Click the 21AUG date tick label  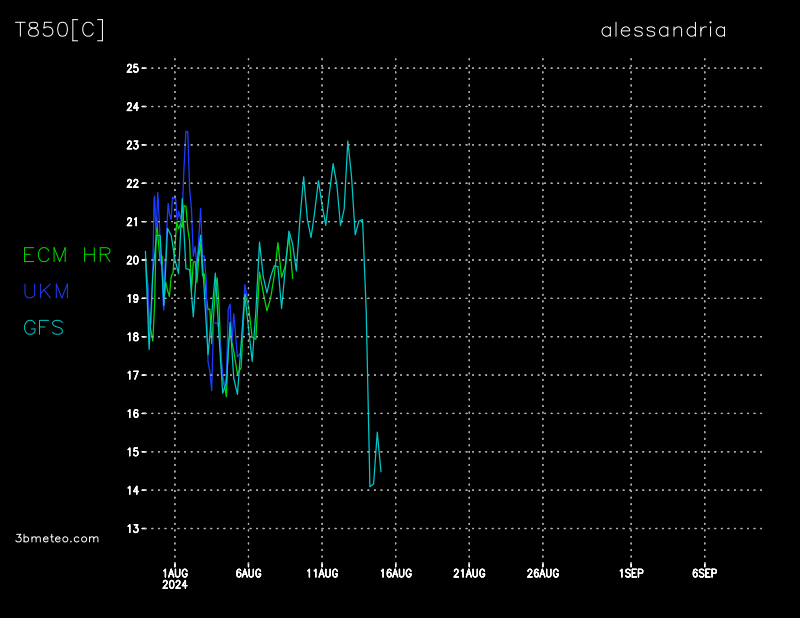point(469,573)
